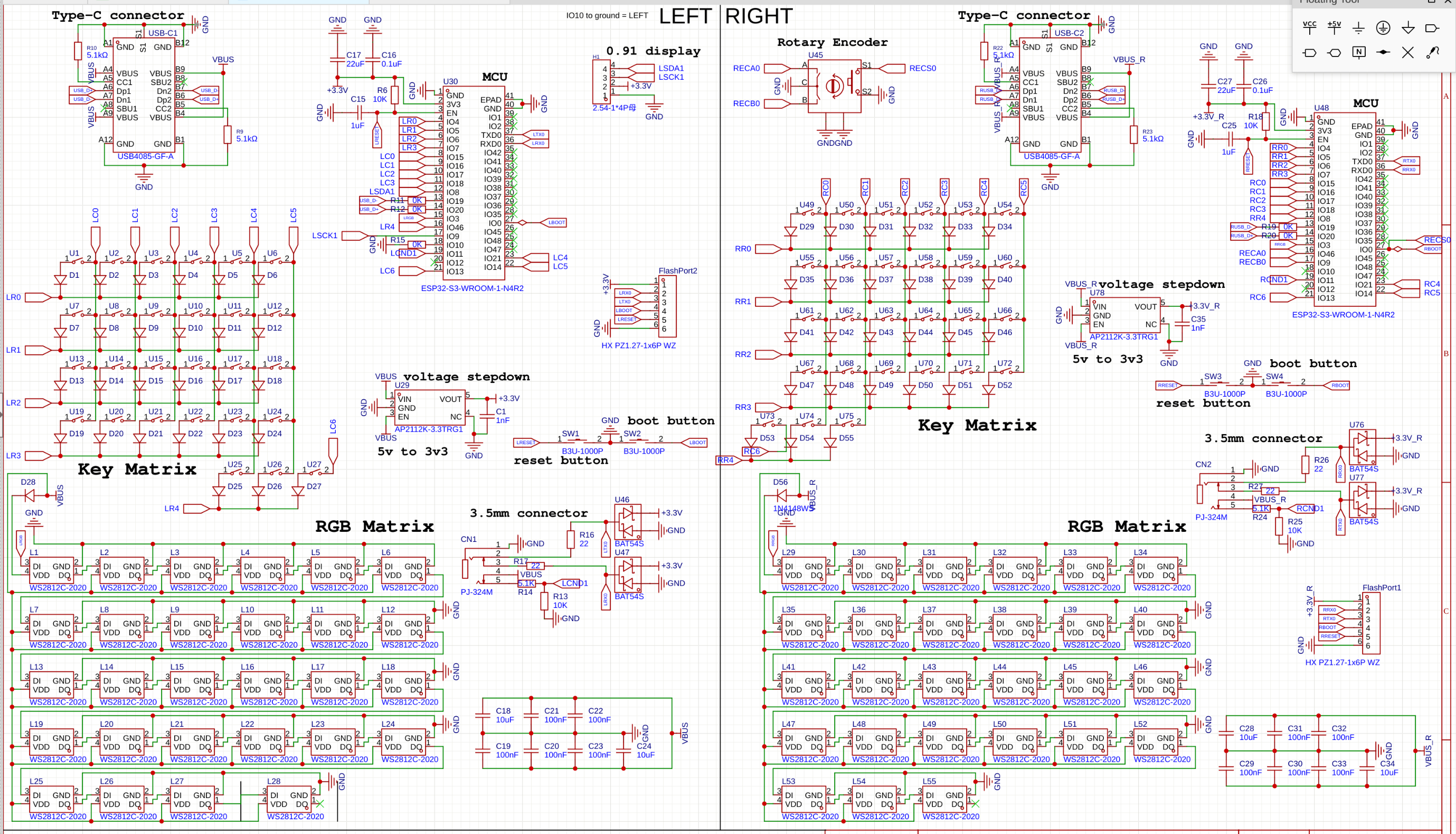This screenshot has height=834, width=1456.
Task: Close the Floating Tool panel
Action: coord(1450,2)
